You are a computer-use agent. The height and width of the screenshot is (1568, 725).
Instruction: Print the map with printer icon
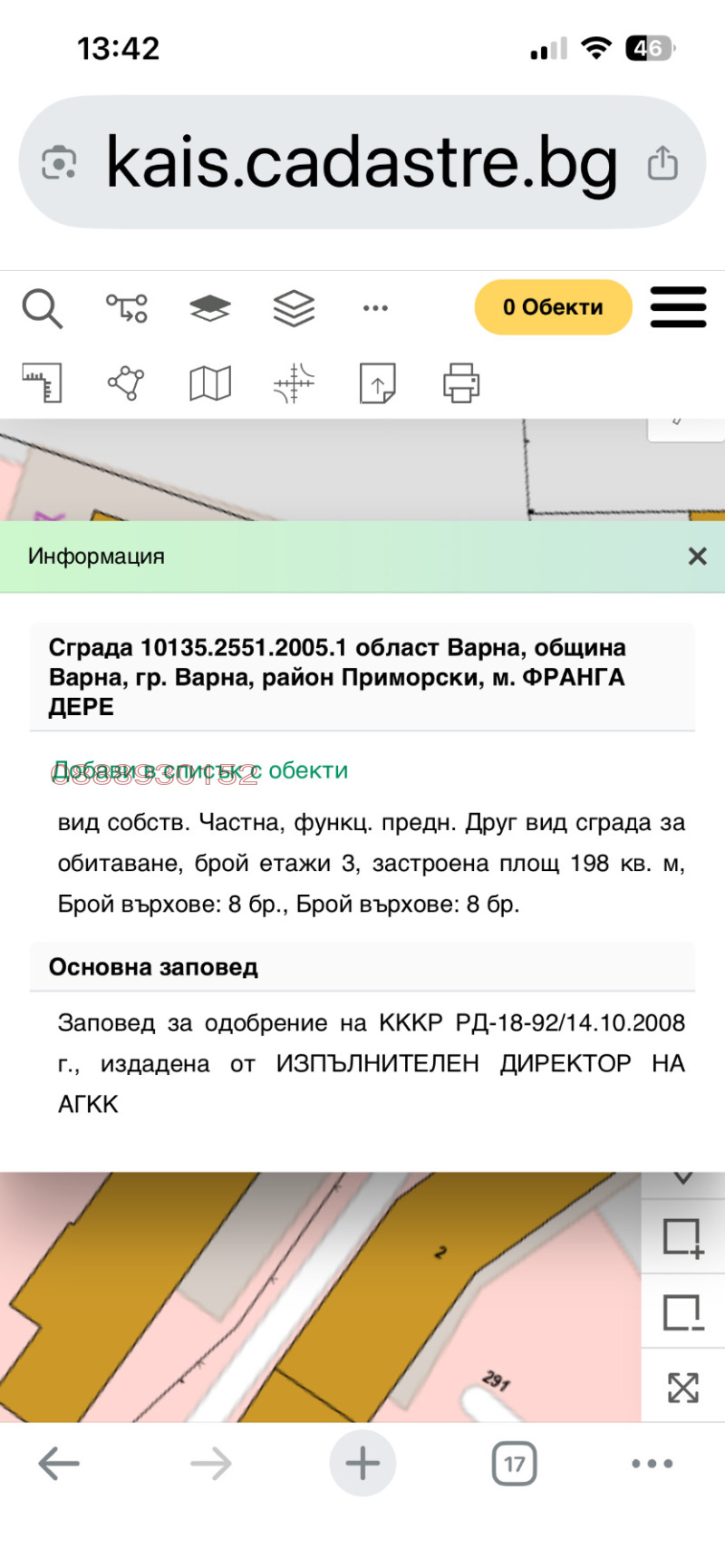tap(461, 382)
